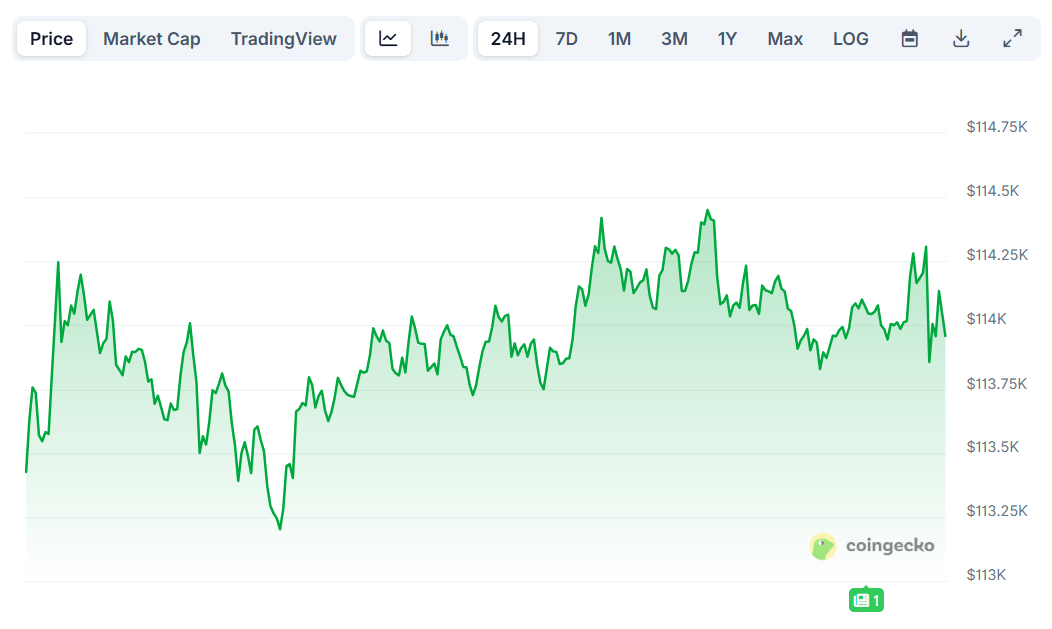The width and height of the screenshot is (1052, 629).
Task: Click the CoinGecko watermark on the chart
Action: click(888, 546)
